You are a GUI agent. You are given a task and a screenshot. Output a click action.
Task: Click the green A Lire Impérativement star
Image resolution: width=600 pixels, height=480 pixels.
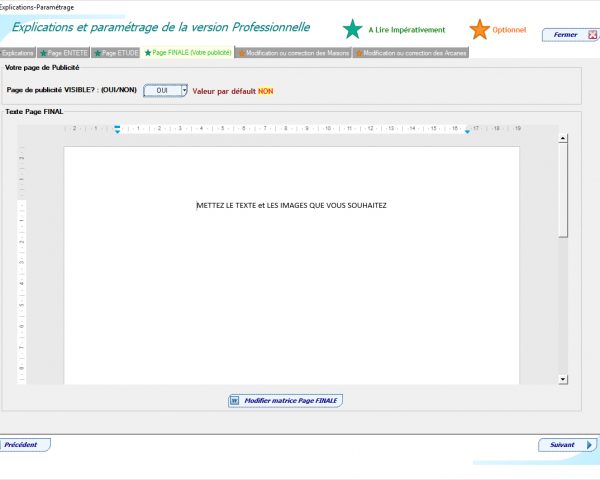tap(352, 29)
